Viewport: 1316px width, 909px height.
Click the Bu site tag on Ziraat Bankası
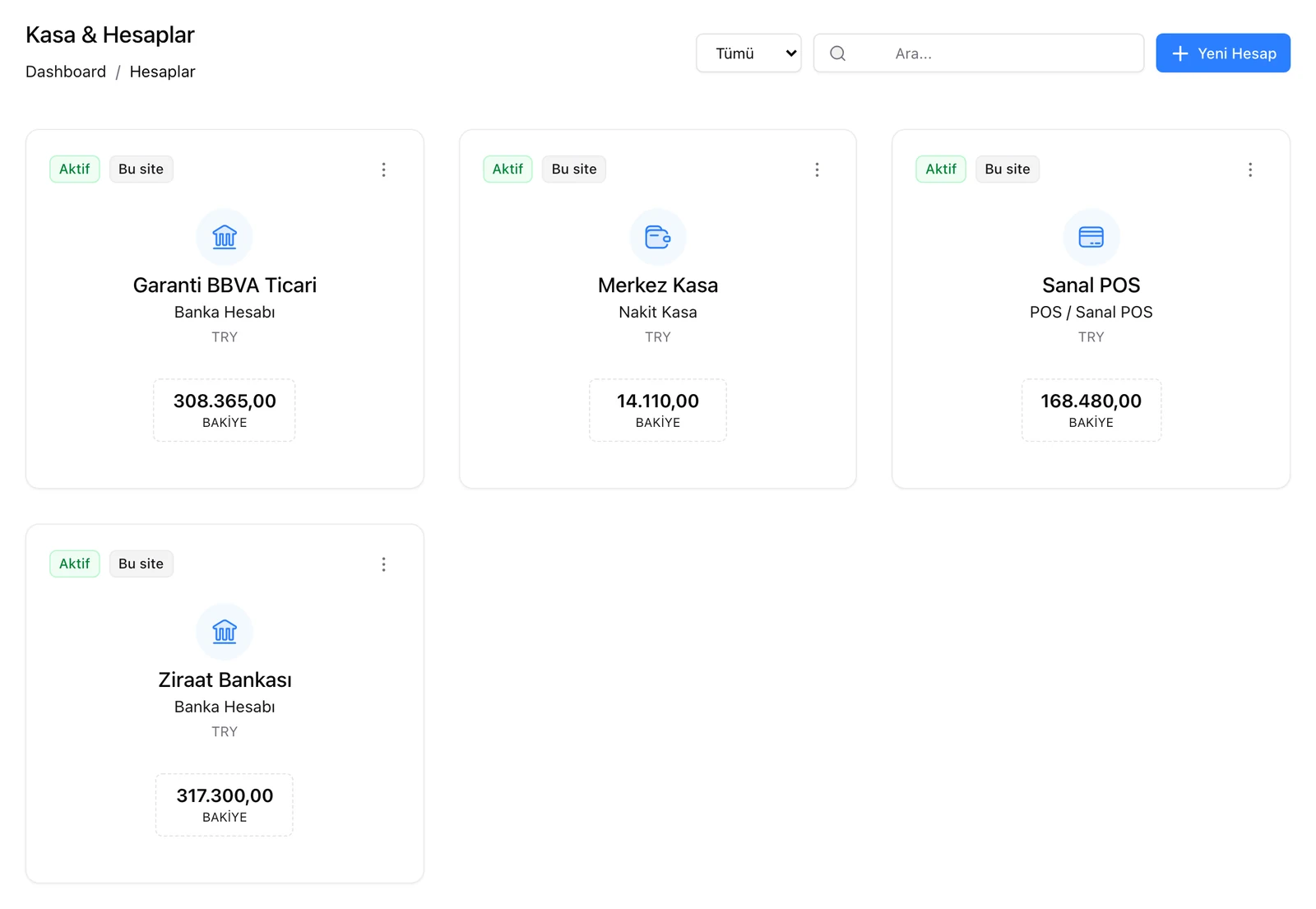point(141,564)
